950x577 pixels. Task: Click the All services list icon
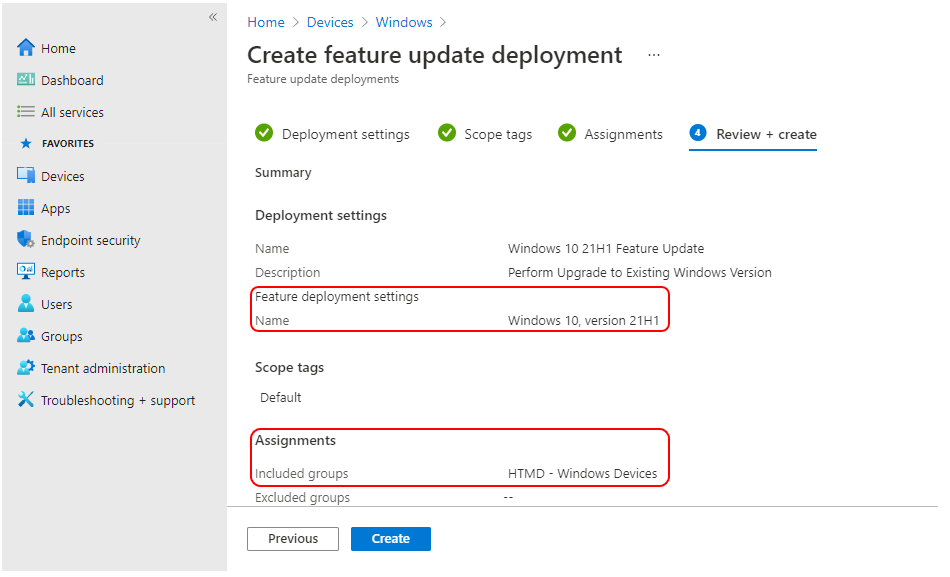coord(25,112)
